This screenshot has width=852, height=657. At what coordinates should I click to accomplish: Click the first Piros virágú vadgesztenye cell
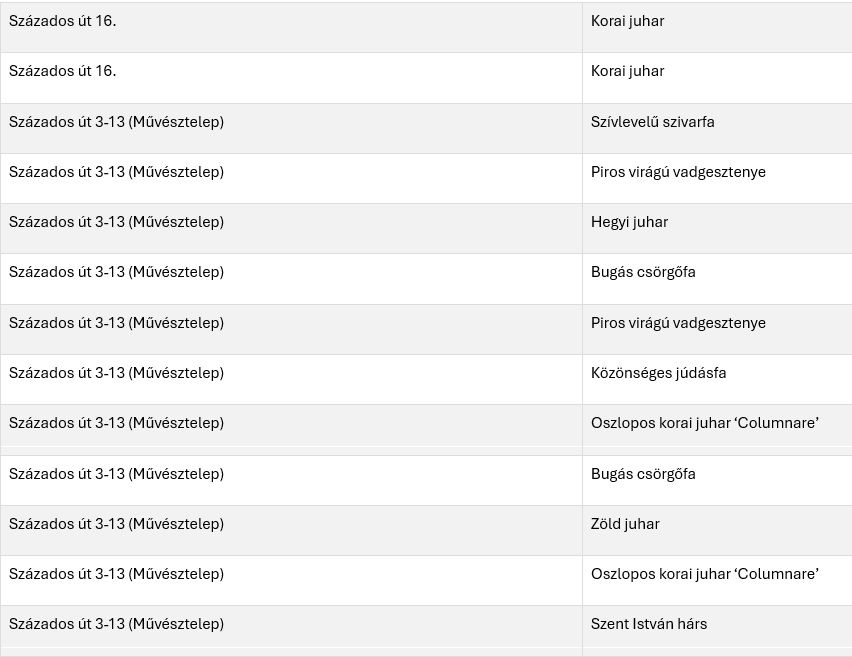pyautogui.click(x=678, y=172)
